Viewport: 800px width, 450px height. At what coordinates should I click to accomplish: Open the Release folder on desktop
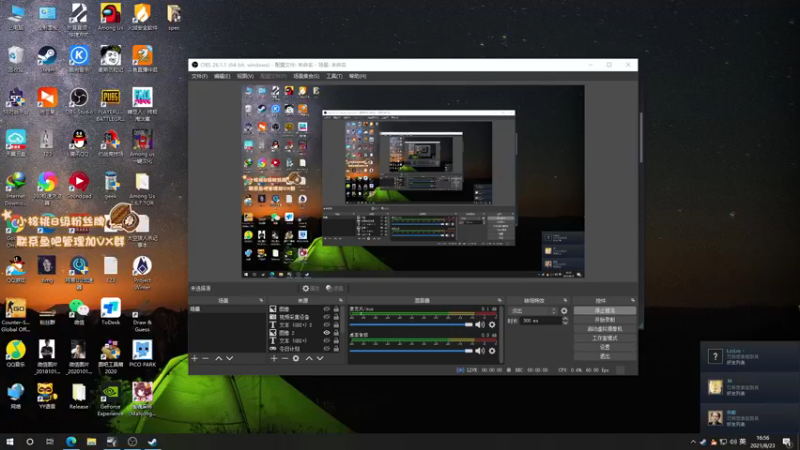tap(79, 396)
